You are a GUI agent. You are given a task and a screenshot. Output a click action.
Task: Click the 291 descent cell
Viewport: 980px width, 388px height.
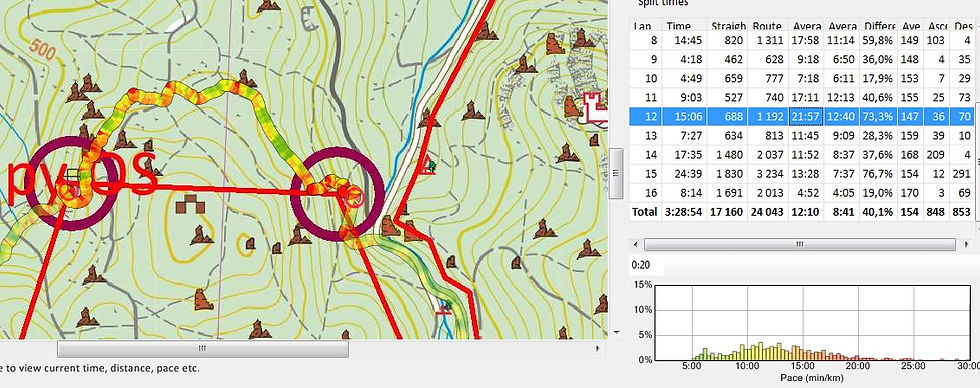962,174
